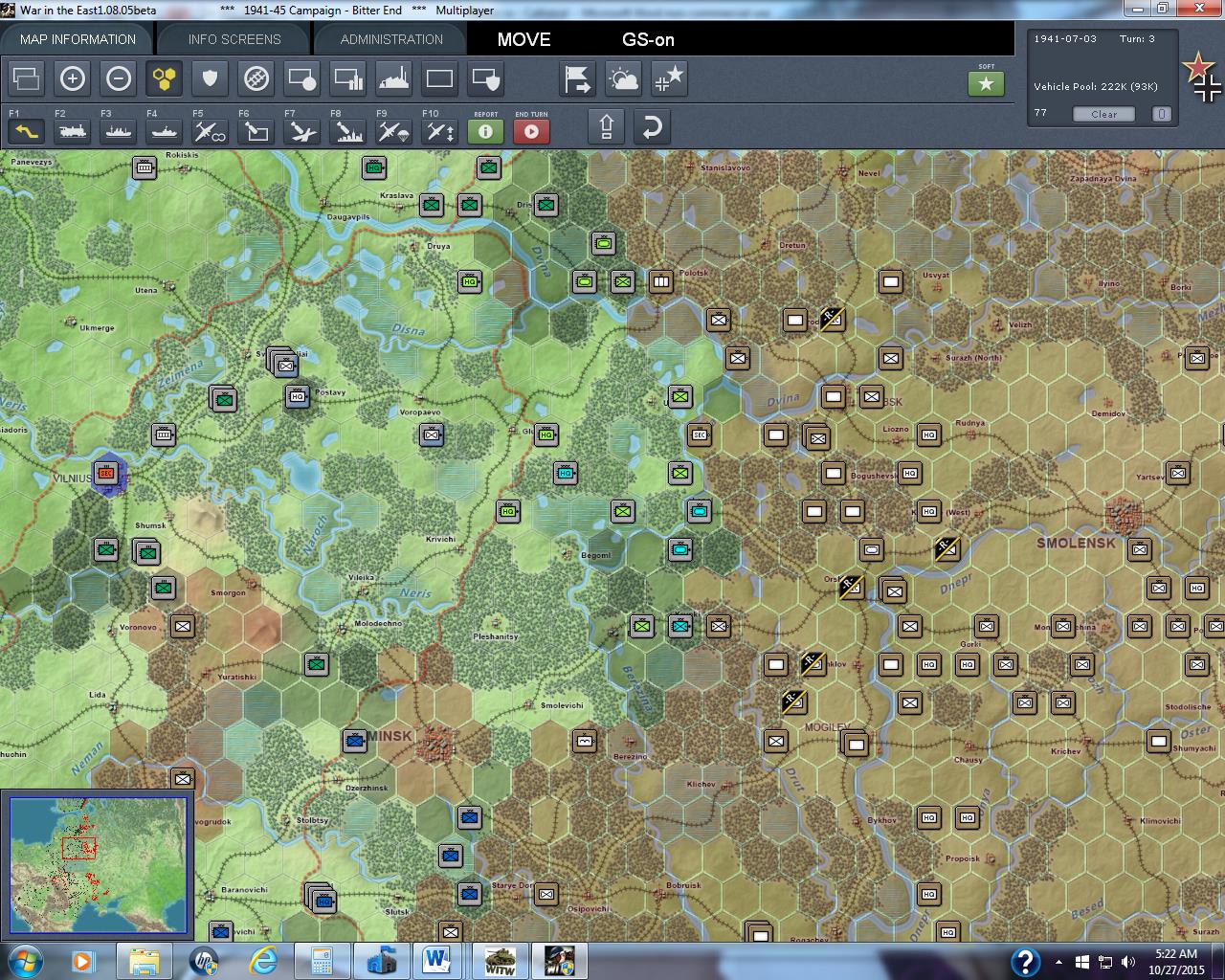Select the Vilnius SEC unit on purple hex

106,472
